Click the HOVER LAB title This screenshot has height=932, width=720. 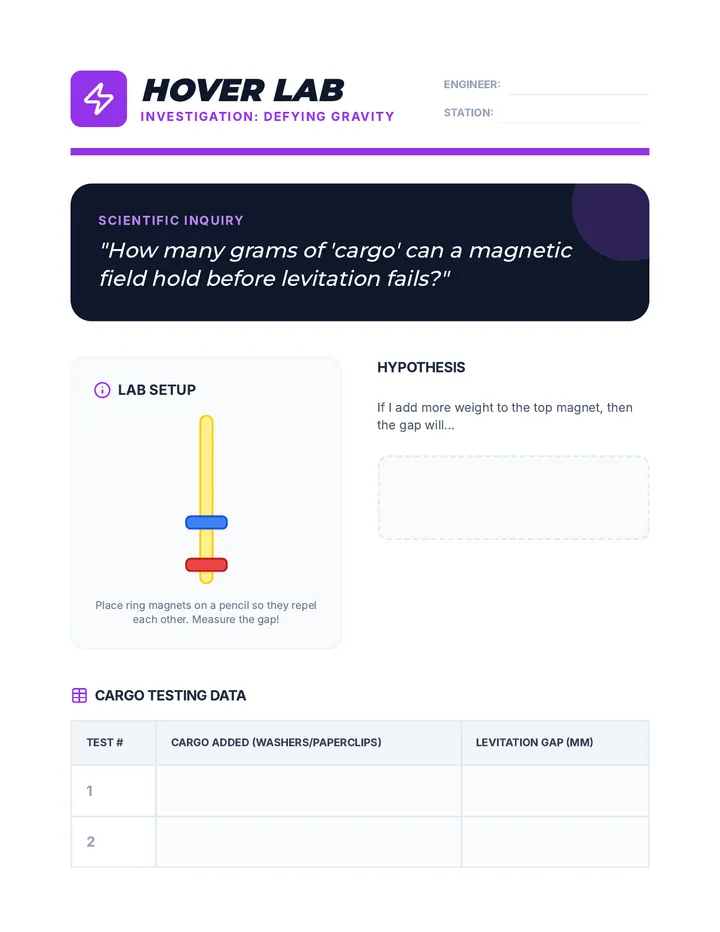pos(243,90)
